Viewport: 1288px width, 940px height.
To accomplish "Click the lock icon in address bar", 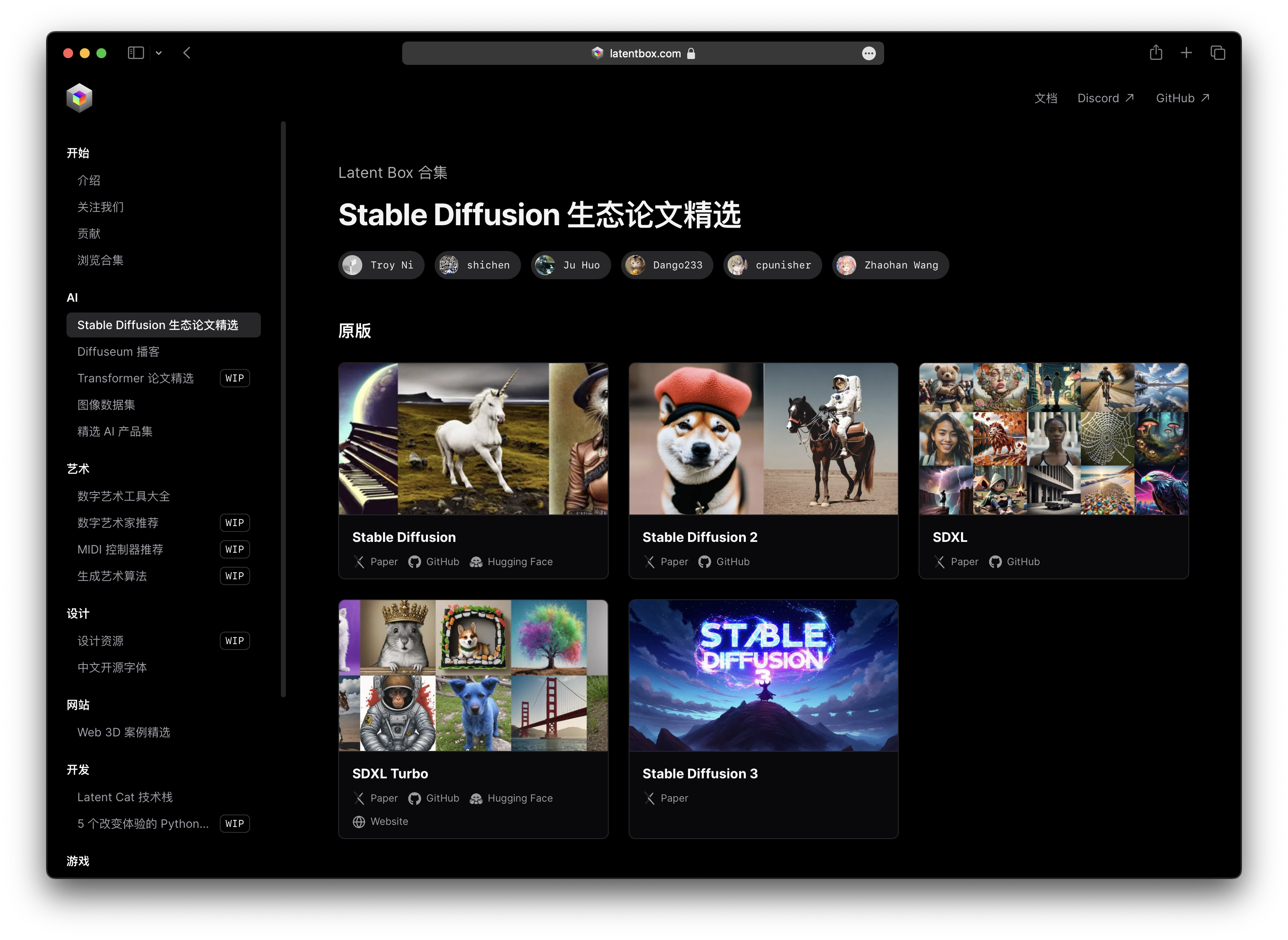I will 691,54.
